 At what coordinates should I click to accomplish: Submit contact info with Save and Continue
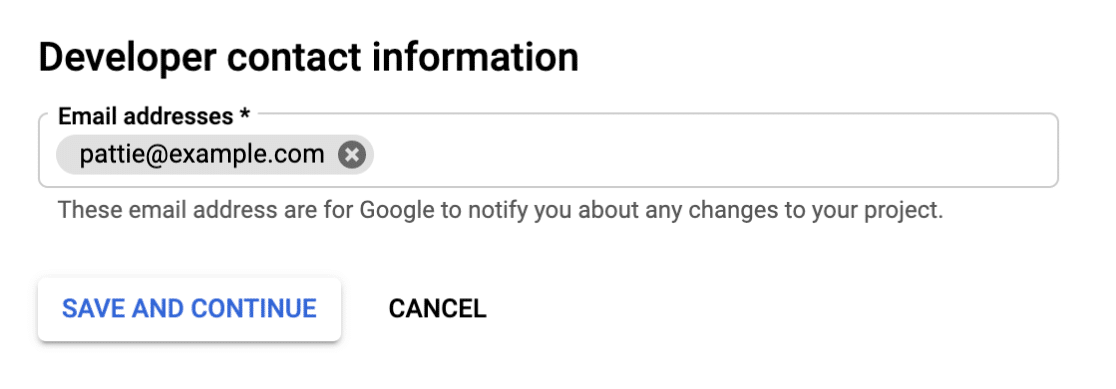click(189, 309)
